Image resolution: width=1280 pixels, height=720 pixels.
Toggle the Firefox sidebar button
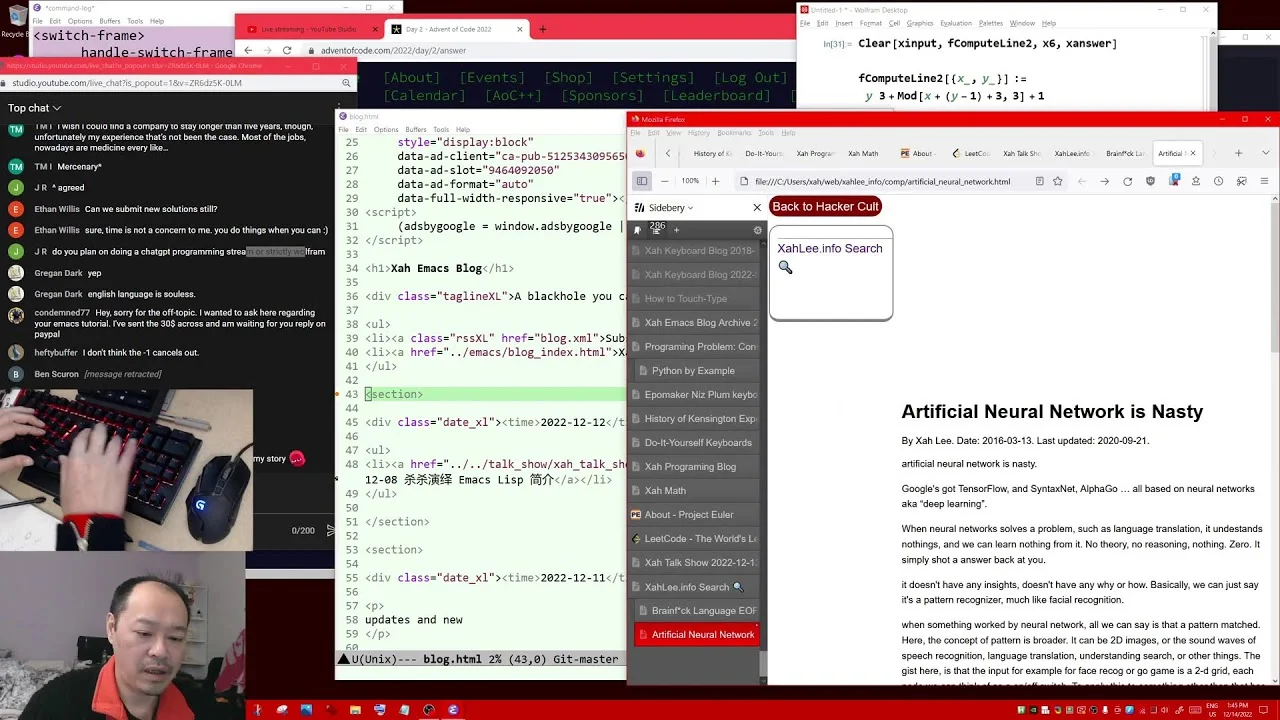pyautogui.click(x=642, y=181)
